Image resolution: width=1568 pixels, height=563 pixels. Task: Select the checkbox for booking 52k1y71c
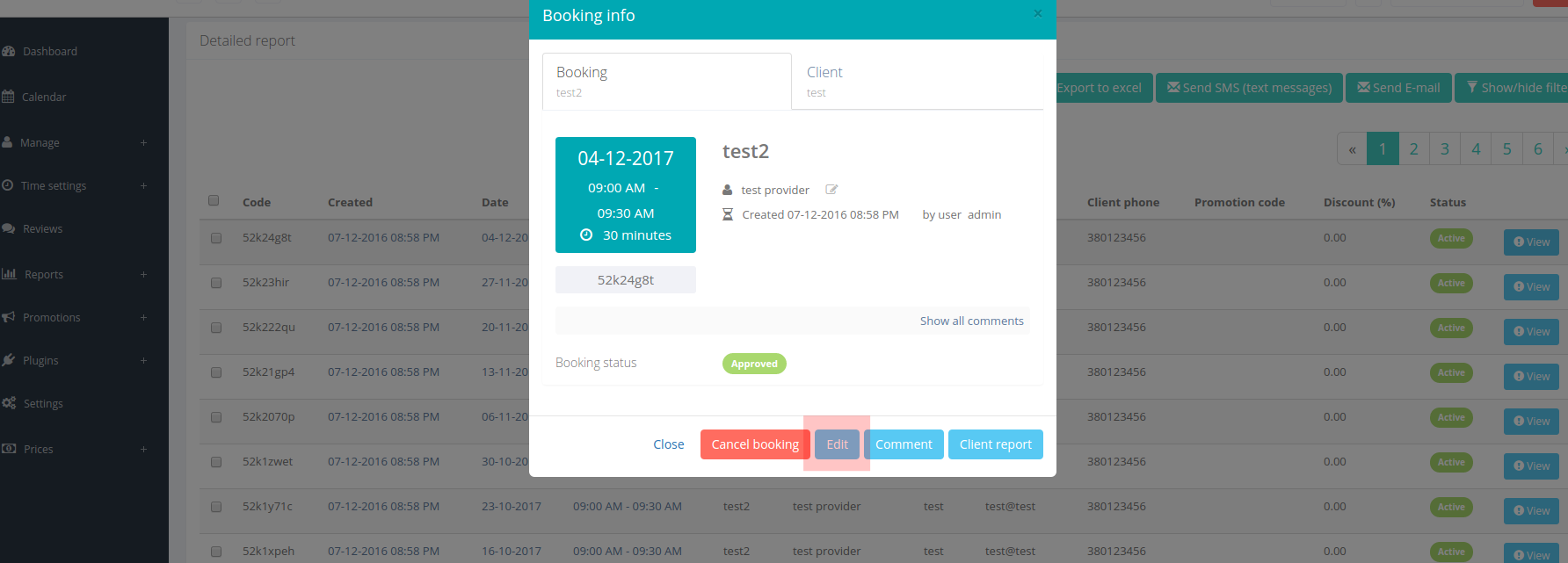[216, 507]
